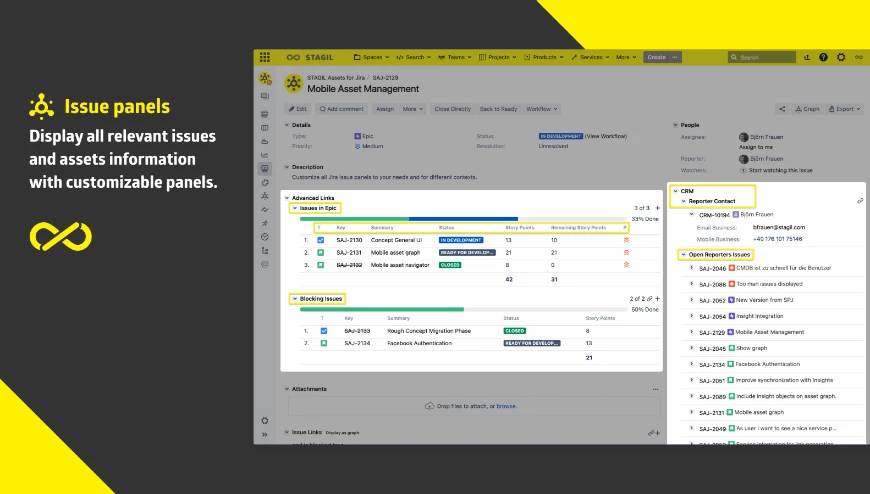
Task: Click the share icon beside Graph
Action: pos(782,108)
